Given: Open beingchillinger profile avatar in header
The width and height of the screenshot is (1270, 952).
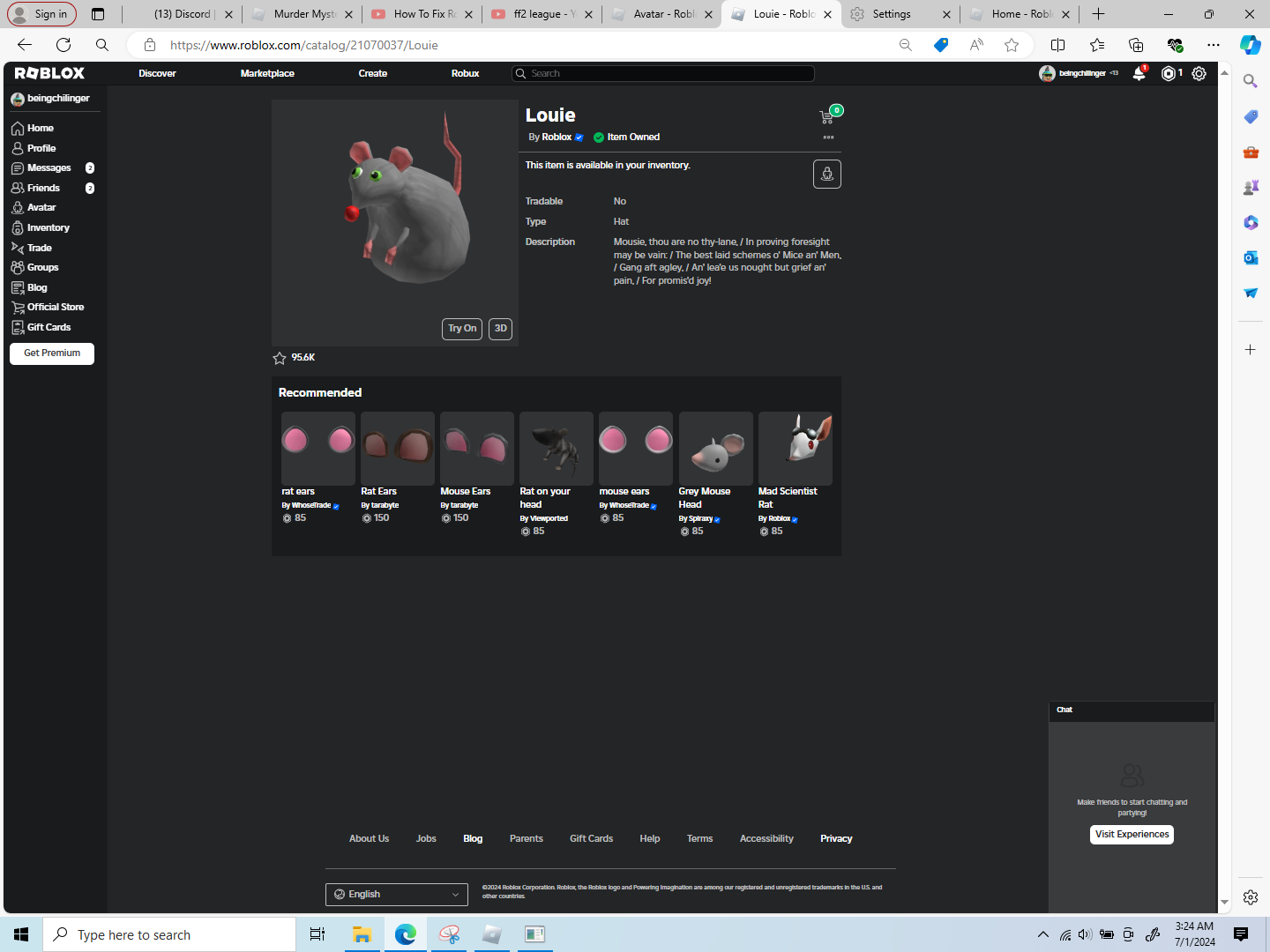Looking at the screenshot, I should click(1047, 74).
